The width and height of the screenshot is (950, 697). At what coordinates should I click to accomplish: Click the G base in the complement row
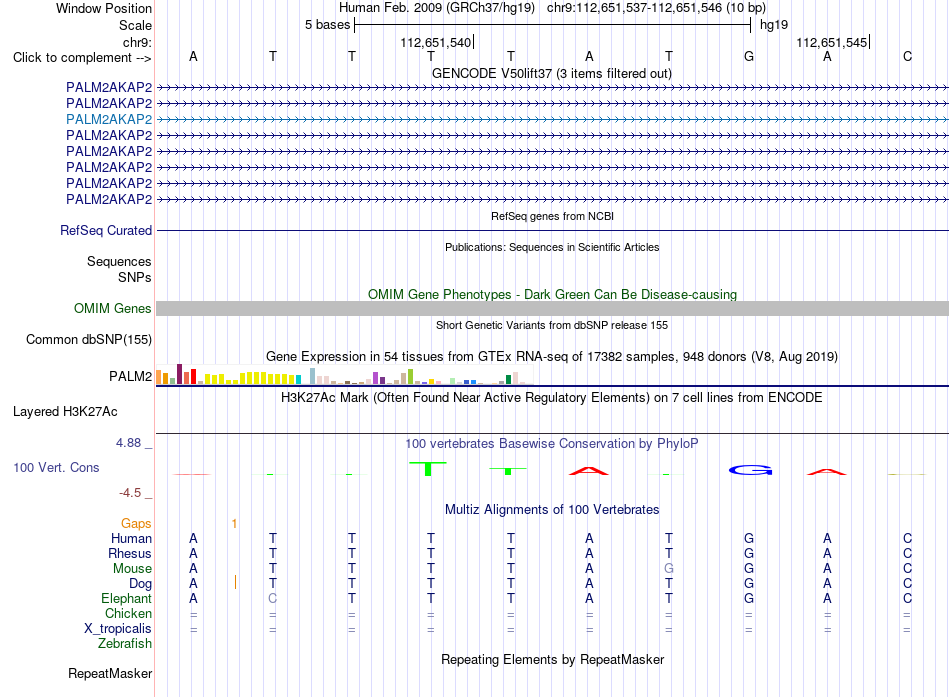click(749, 56)
